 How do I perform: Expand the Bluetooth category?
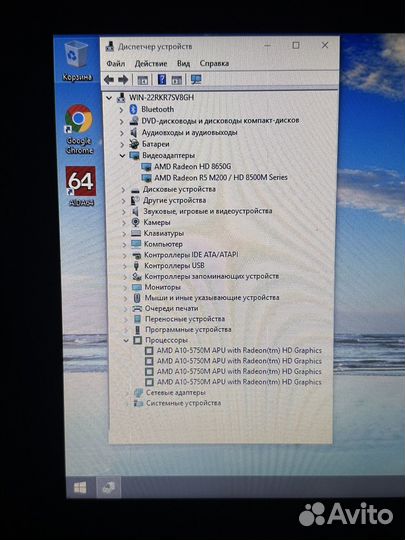tap(121, 110)
